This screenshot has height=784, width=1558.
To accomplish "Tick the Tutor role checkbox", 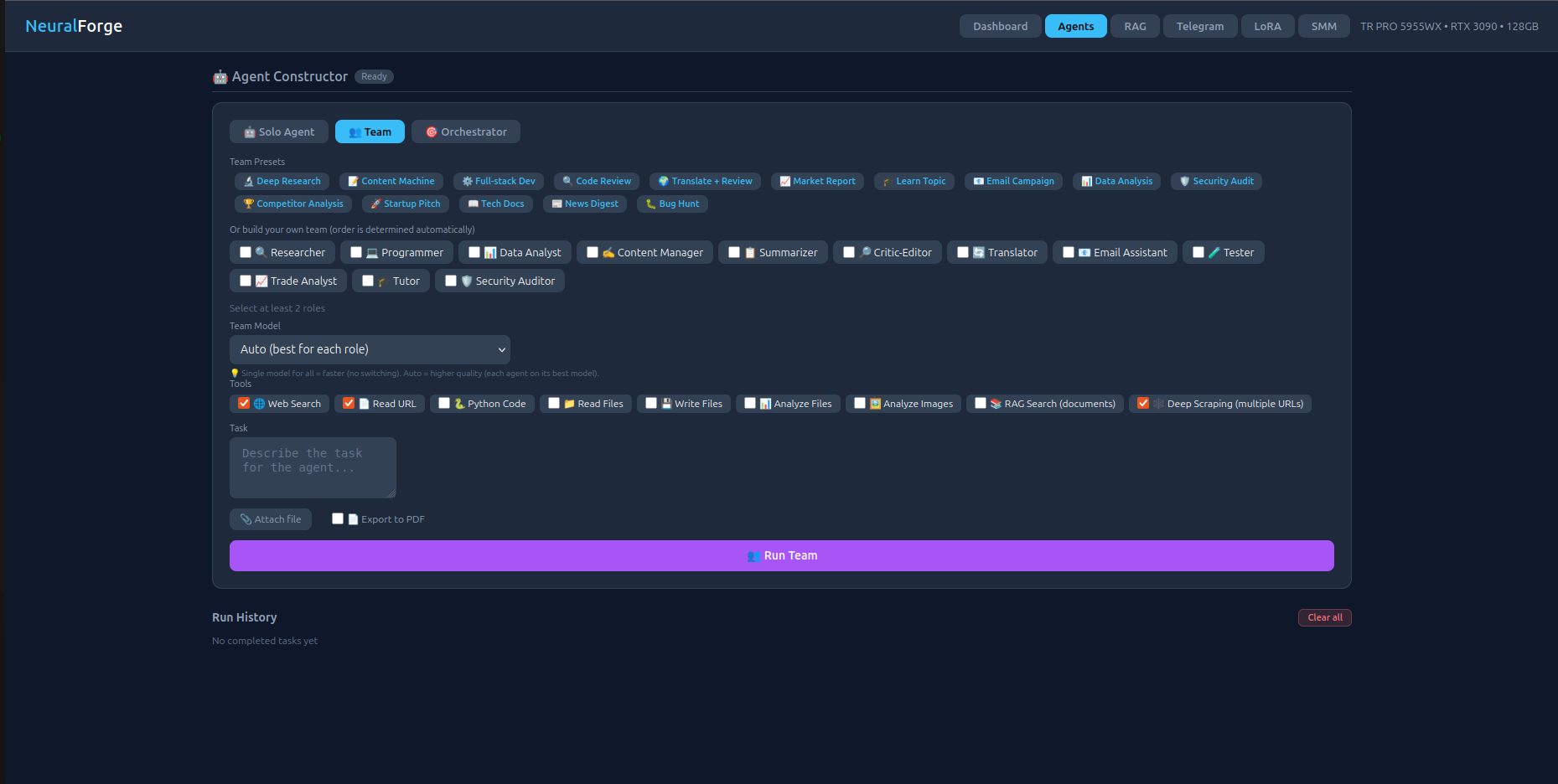I will click(x=368, y=281).
